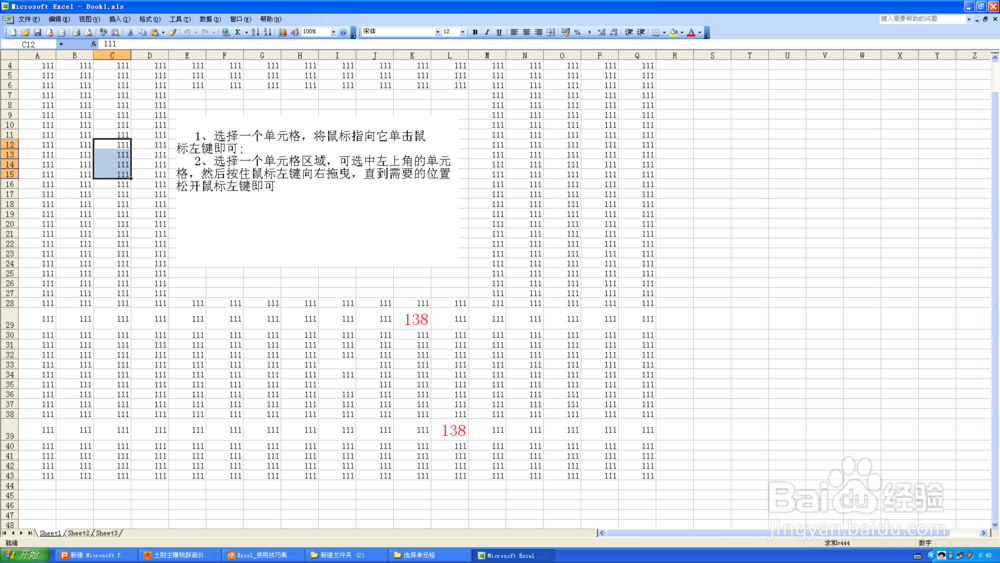Align text left in the formatting toolbar
Screen dimensions: 1000x563
(x=514, y=32)
